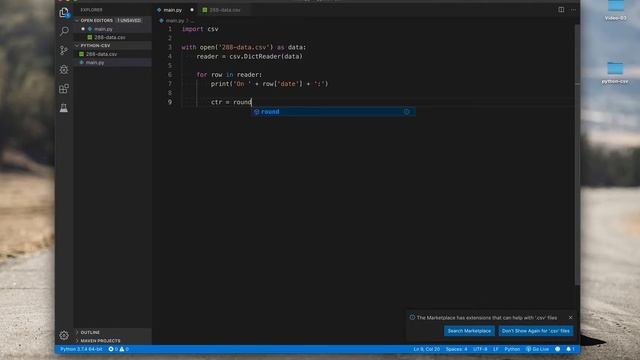This screenshot has width=640, height=360.
Task: Click the notification bell in status bar
Action: [570, 349]
